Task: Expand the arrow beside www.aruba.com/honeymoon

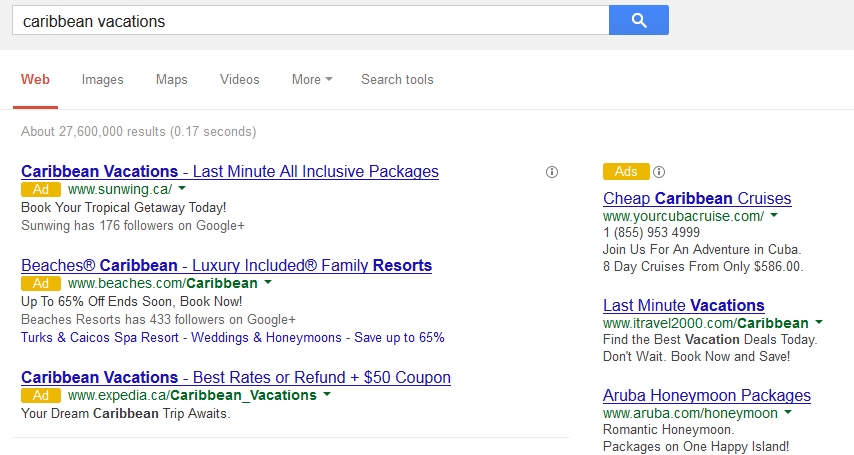Action: (788, 413)
